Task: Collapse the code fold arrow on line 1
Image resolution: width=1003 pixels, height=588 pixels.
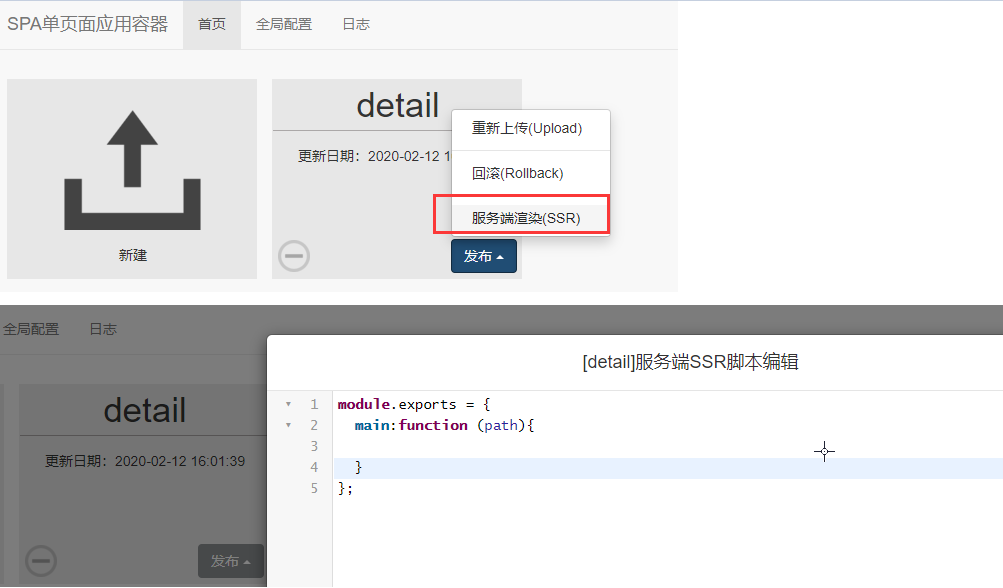Action: point(288,404)
